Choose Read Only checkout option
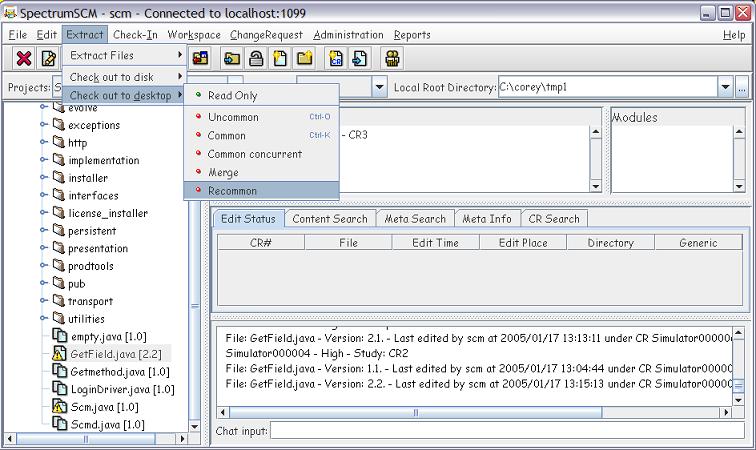 261,95
